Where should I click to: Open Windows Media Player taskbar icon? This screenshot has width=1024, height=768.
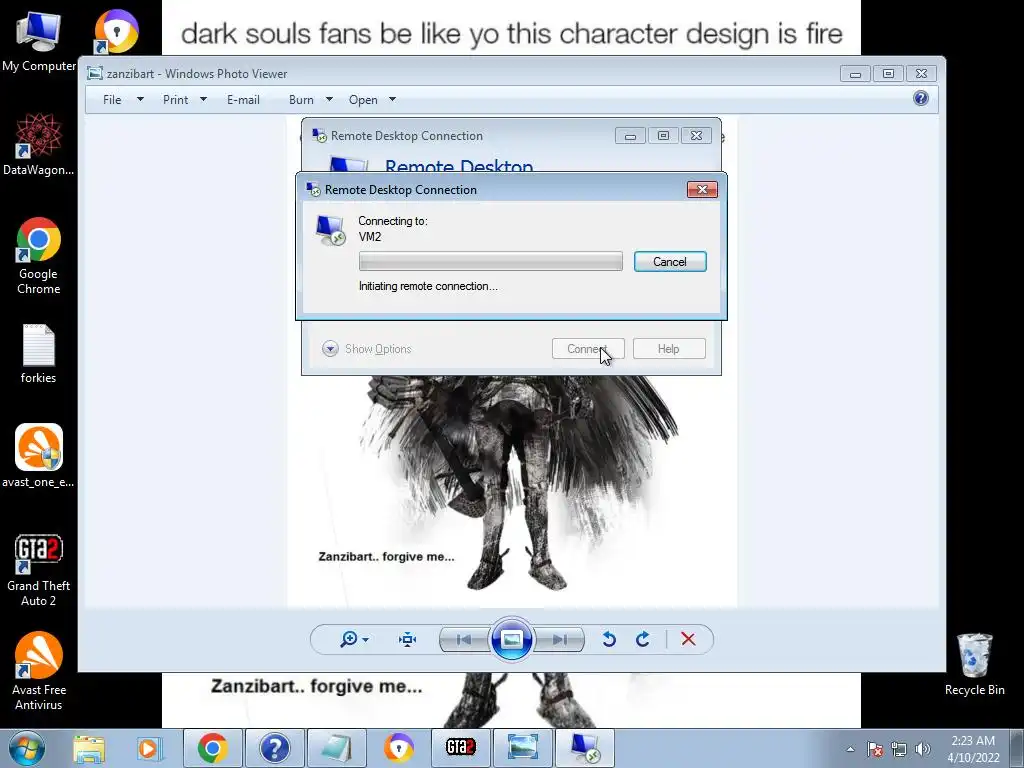(148, 748)
